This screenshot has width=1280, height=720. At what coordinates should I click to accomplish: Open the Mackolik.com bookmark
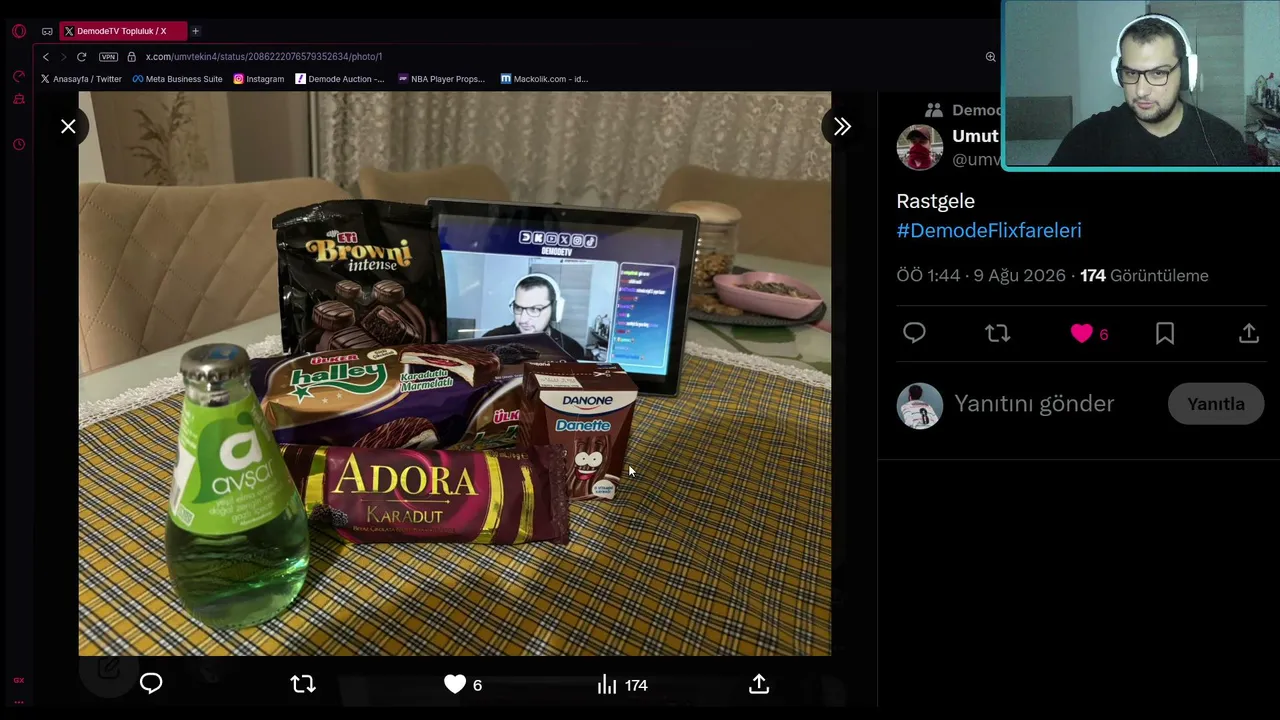(545, 79)
